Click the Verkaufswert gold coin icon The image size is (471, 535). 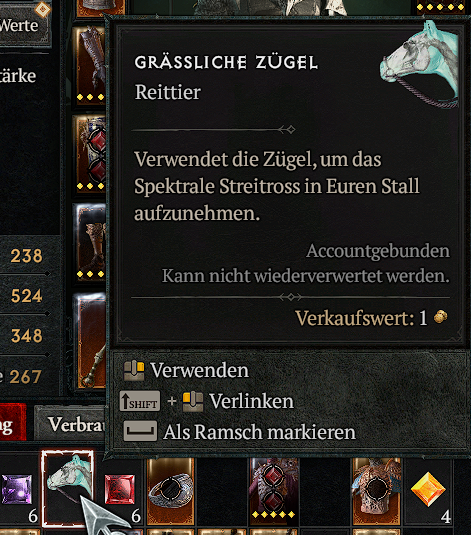pos(440,317)
